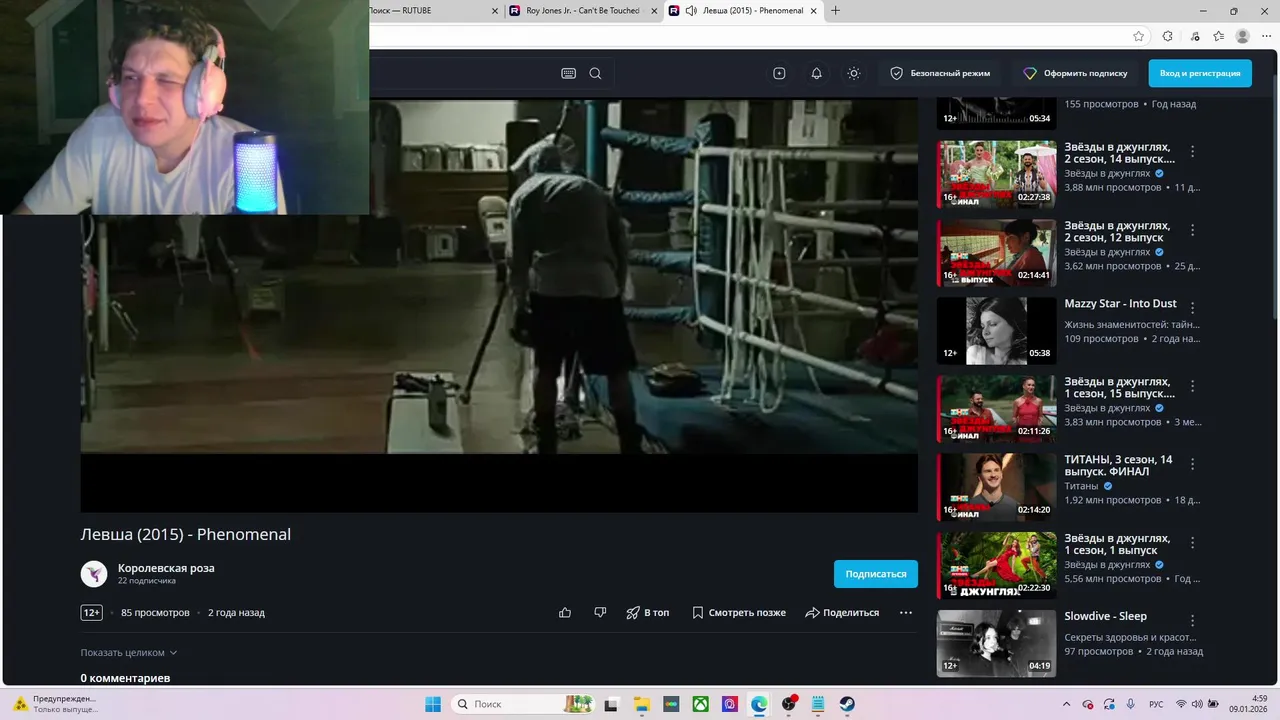This screenshot has width=1280, height=720.
Task: Open File Explorer from the taskbar
Action: (x=641, y=704)
